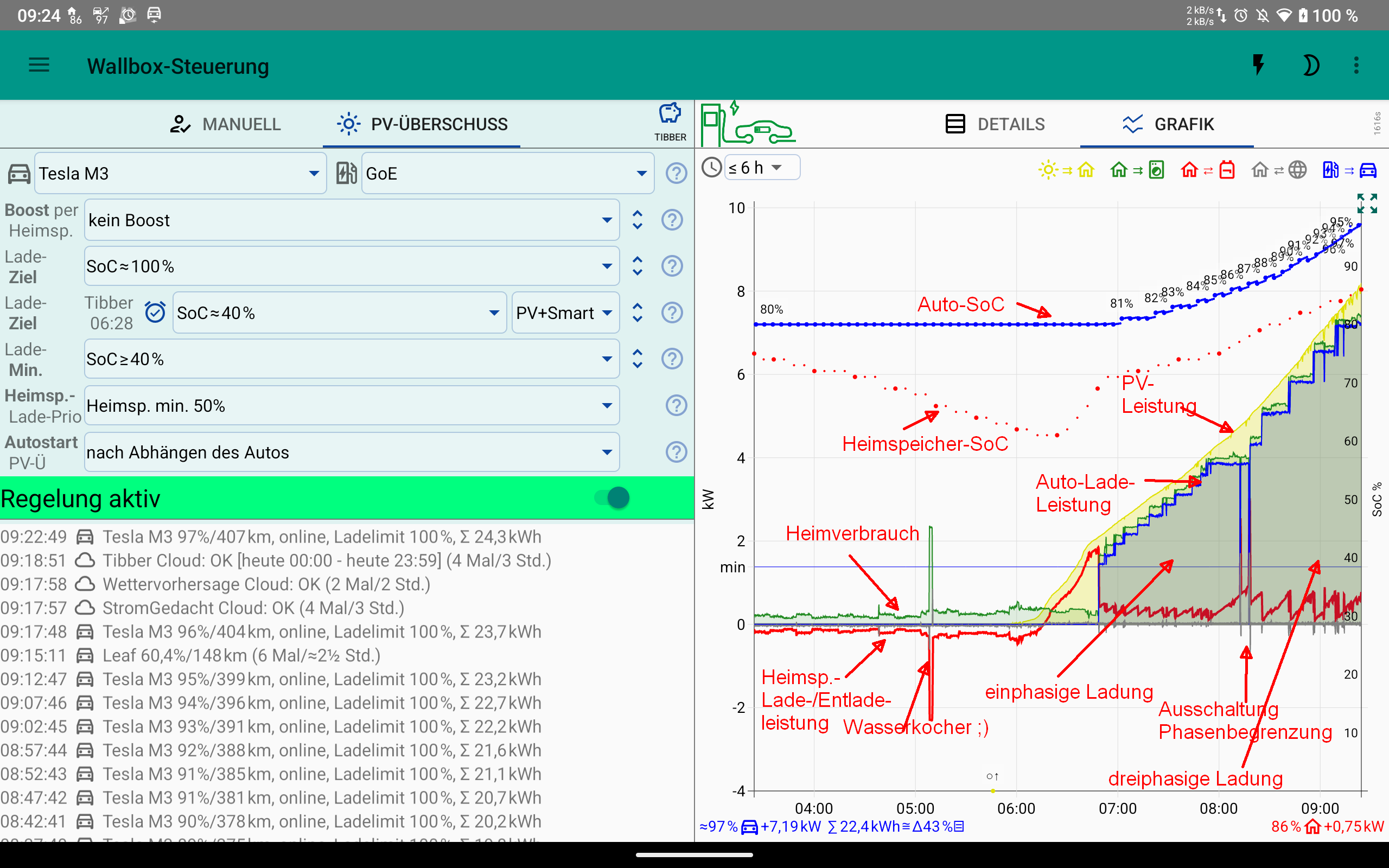Open the hamburger navigation menu
The width and height of the screenshot is (1389, 868).
pos(39,66)
